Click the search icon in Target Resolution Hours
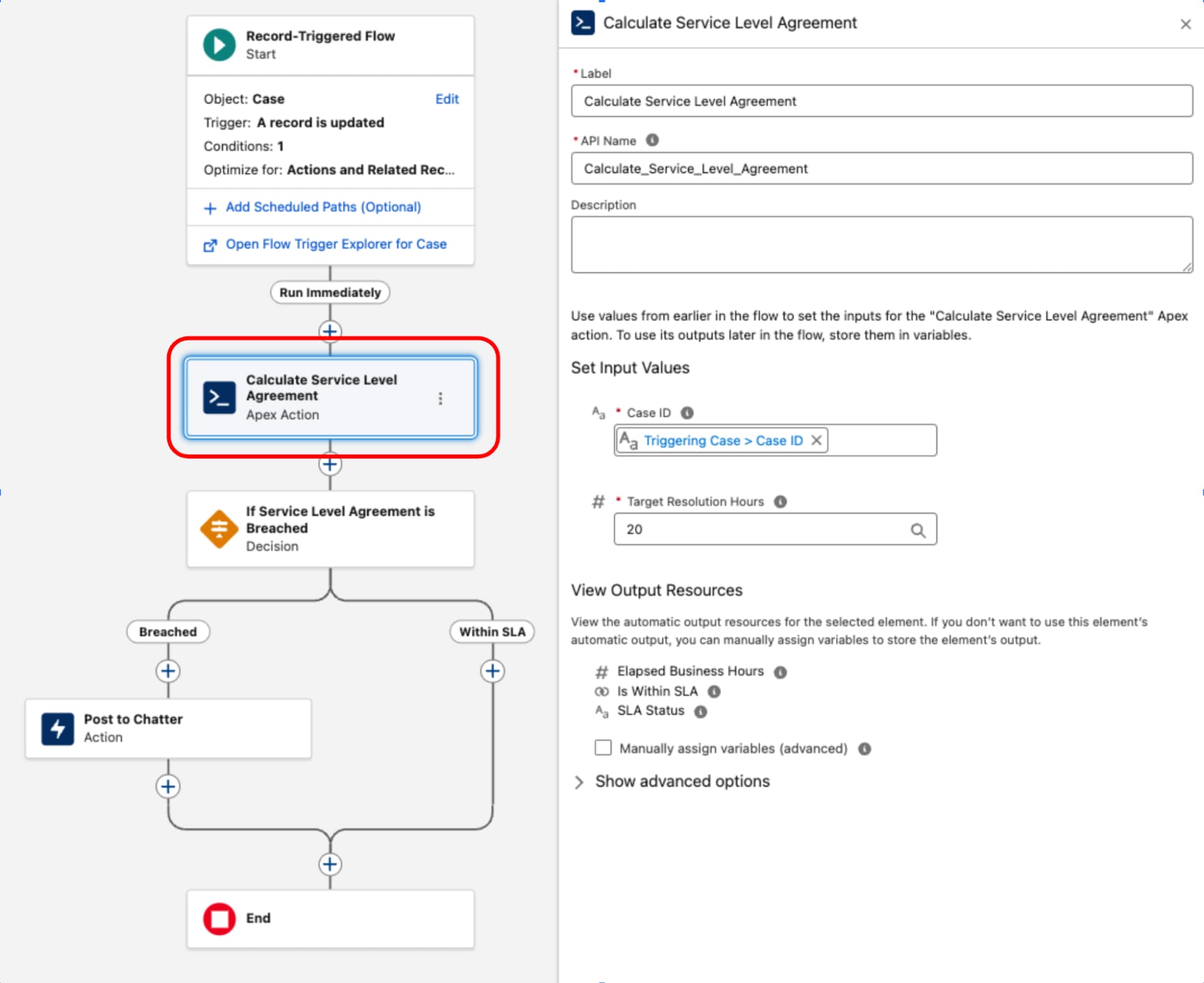 pos(917,530)
